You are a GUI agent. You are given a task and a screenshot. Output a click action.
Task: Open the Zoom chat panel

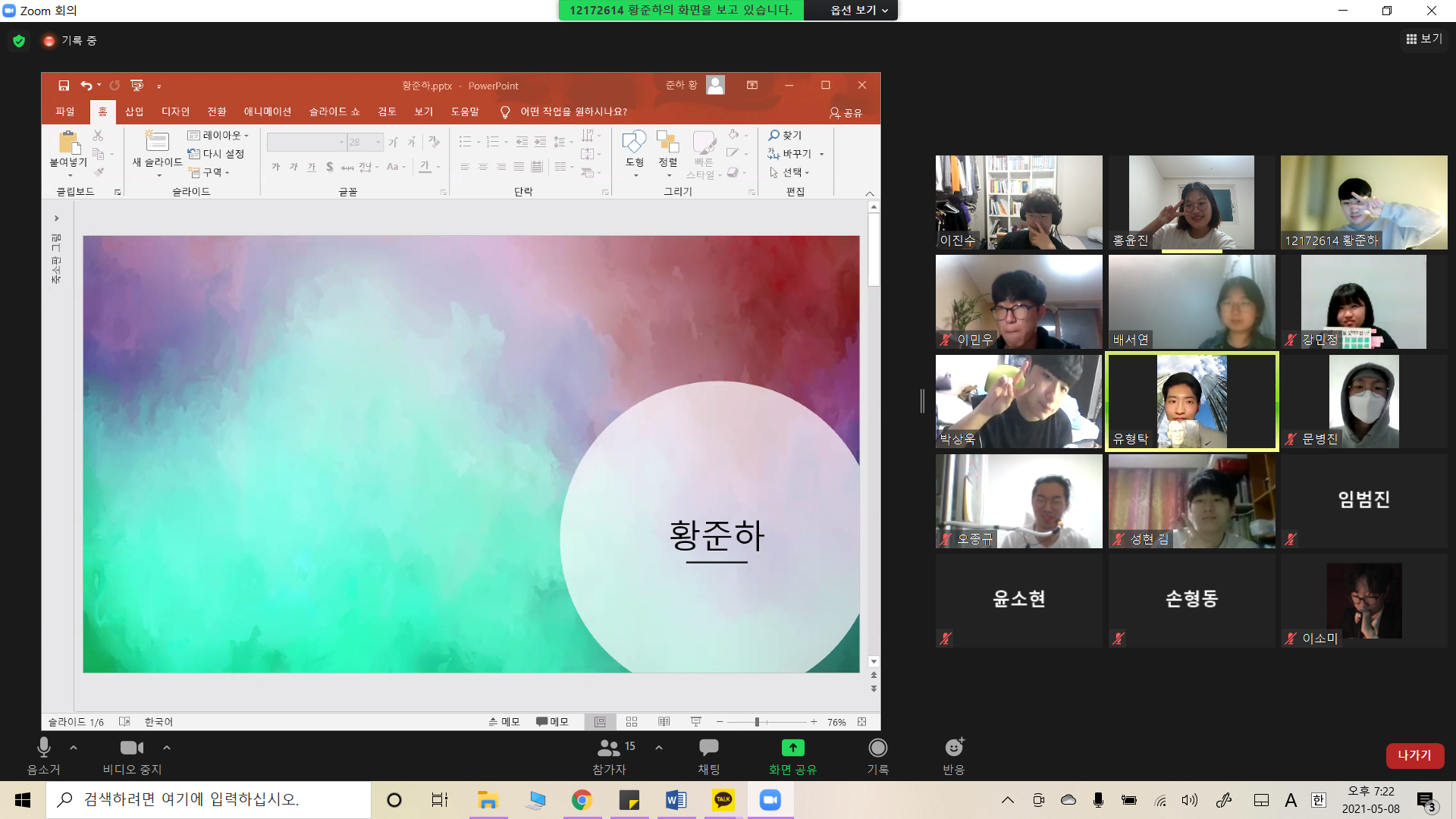click(708, 748)
